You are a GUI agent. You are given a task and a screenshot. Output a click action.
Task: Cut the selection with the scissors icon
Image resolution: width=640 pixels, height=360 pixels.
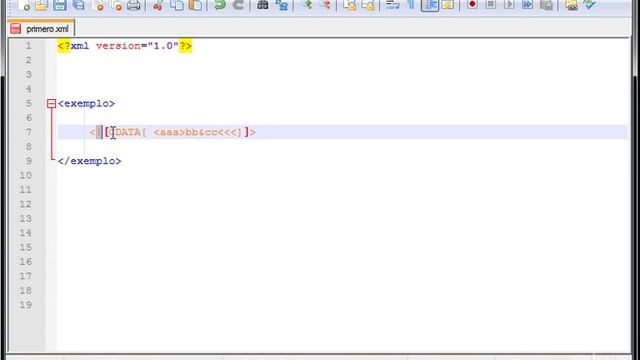pyautogui.click(x=158, y=5)
